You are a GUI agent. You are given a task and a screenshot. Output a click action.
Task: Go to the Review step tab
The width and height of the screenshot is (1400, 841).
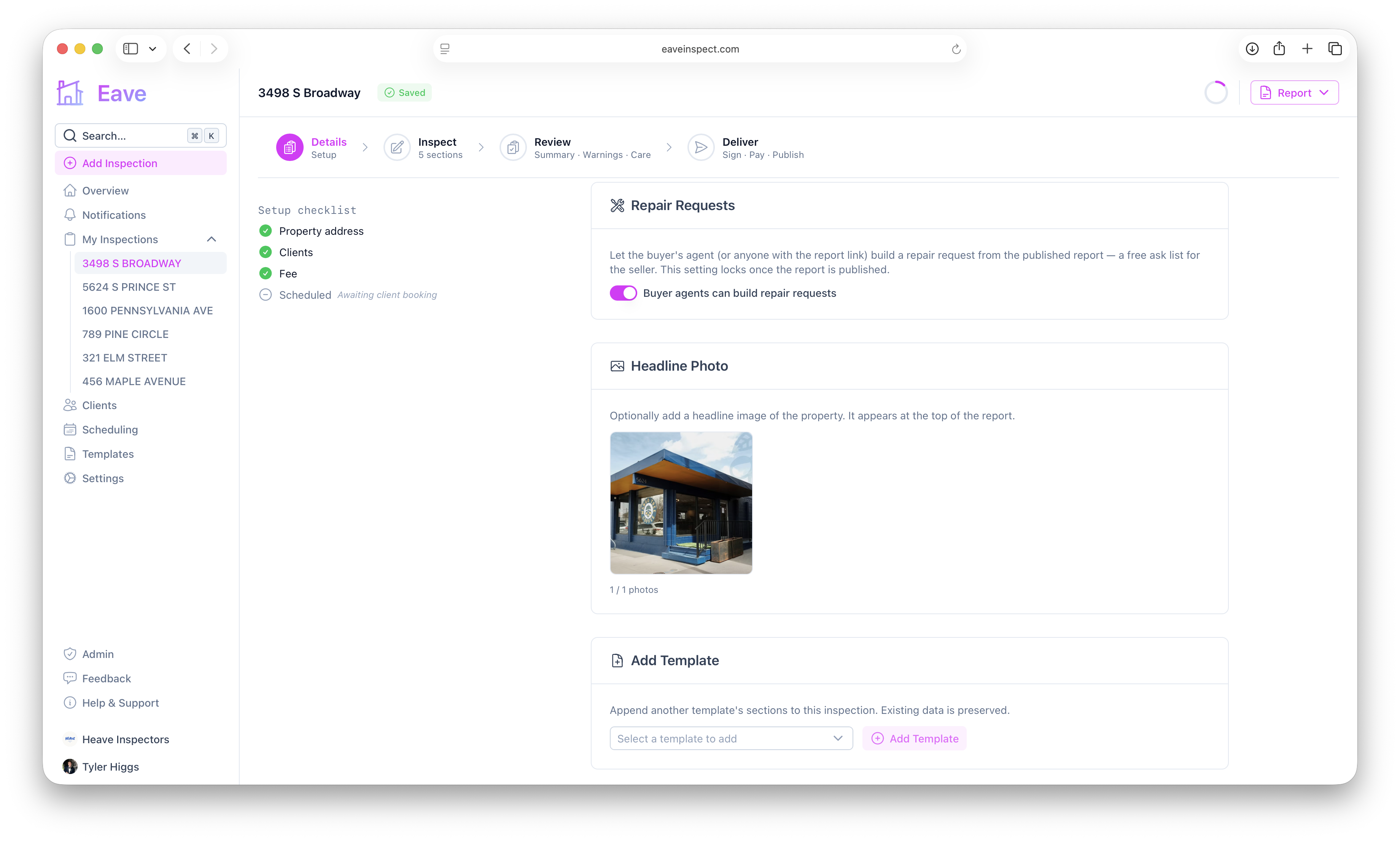point(575,148)
